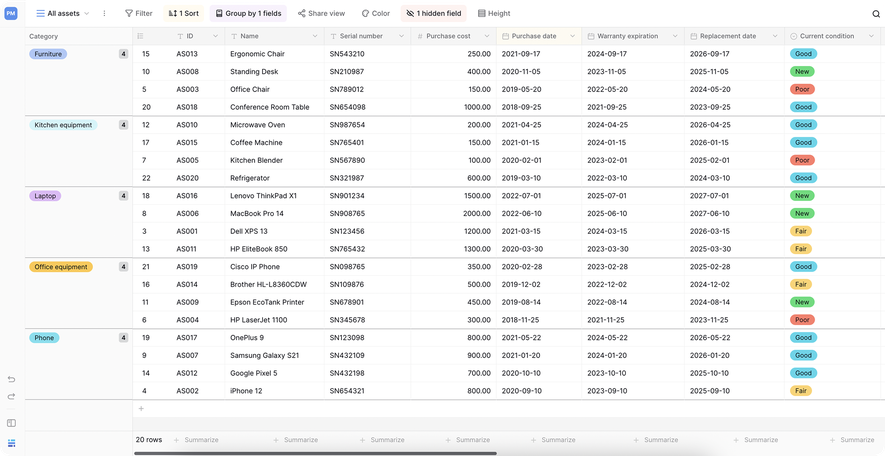Show the 1 hidden field menu

click(433, 13)
